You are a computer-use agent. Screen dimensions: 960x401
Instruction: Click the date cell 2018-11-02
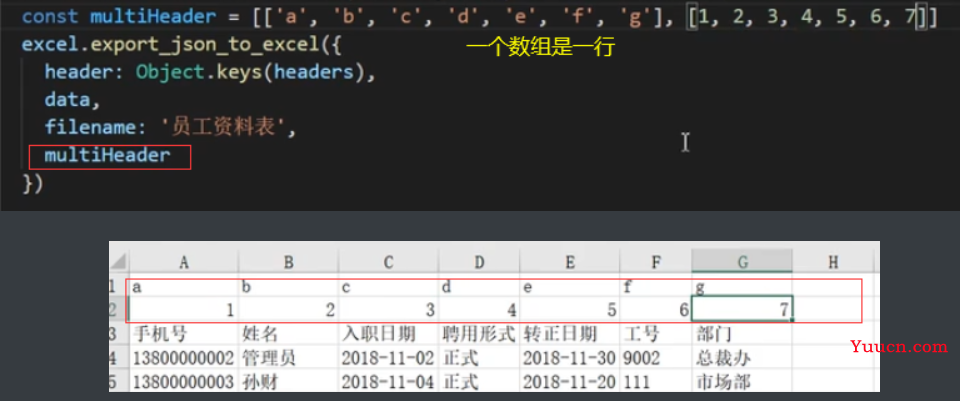388,358
